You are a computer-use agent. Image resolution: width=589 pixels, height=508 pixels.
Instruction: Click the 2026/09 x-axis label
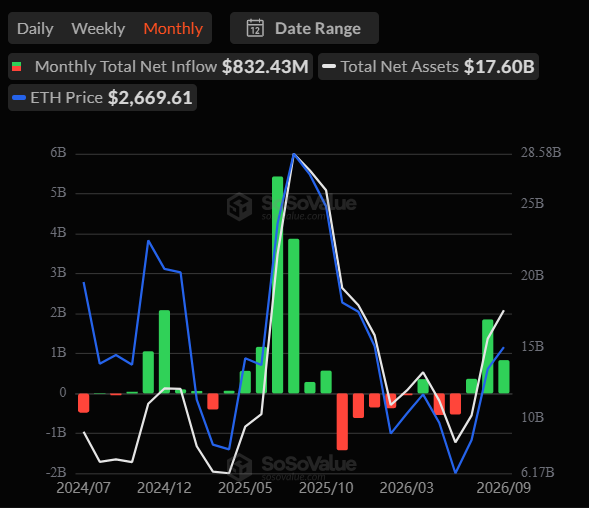coord(504,488)
